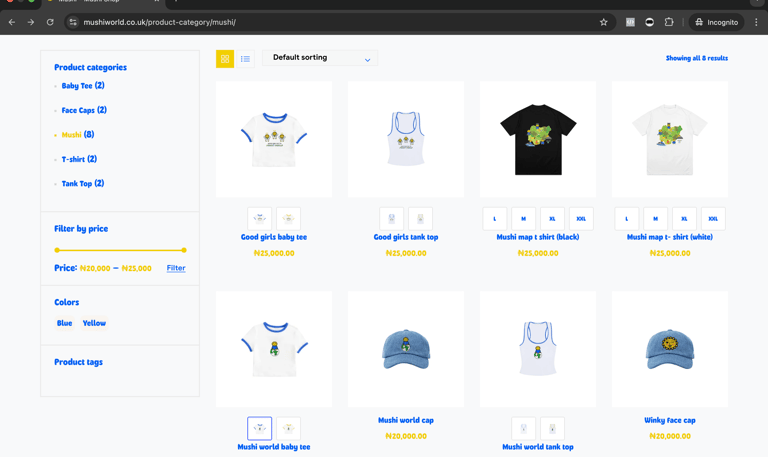
Task: Open Winky face cap title
Action: coord(670,420)
